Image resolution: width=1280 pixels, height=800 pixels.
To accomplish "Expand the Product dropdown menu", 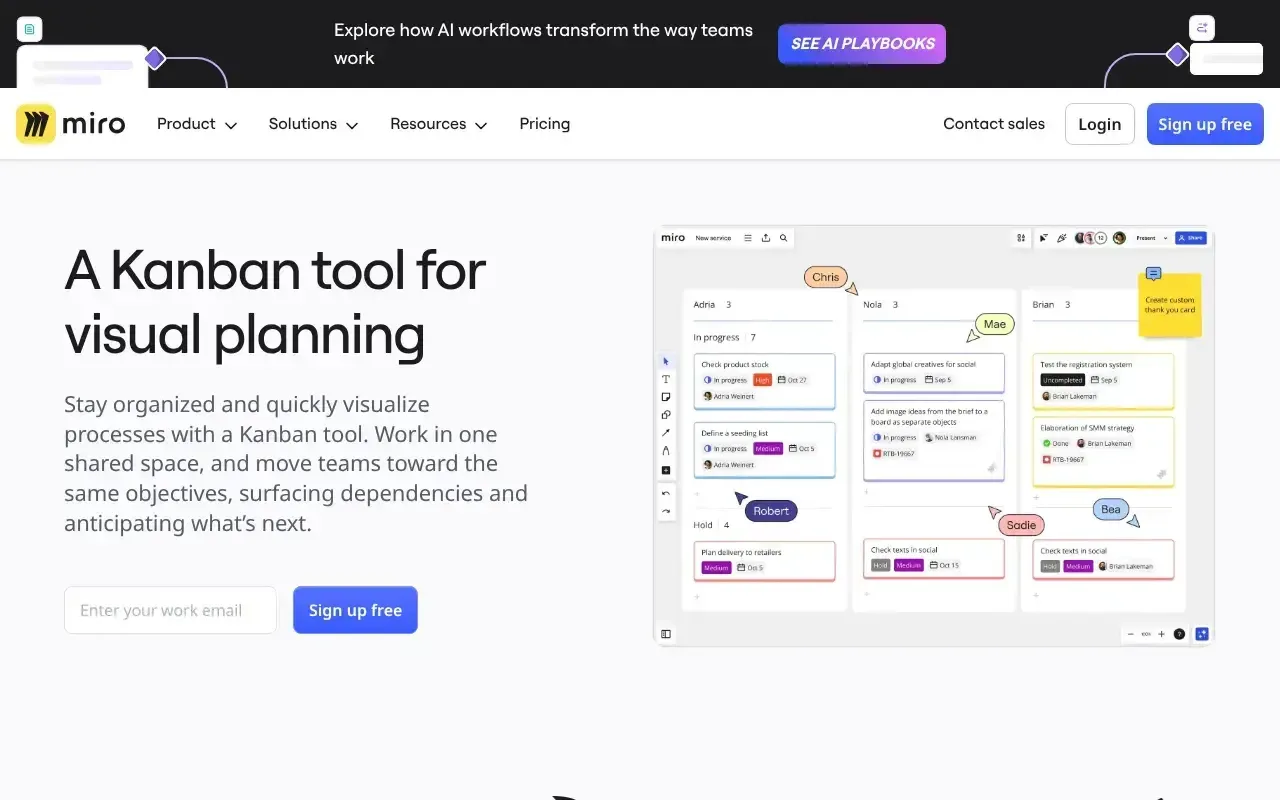I will coord(197,124).
